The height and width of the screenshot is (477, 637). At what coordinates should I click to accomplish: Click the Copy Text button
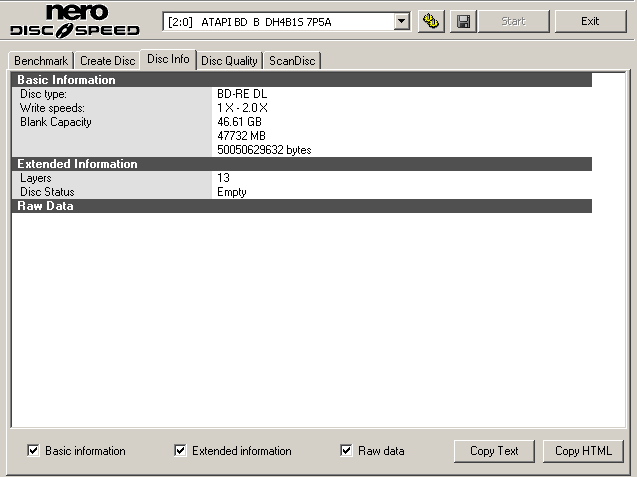[494, 451]
